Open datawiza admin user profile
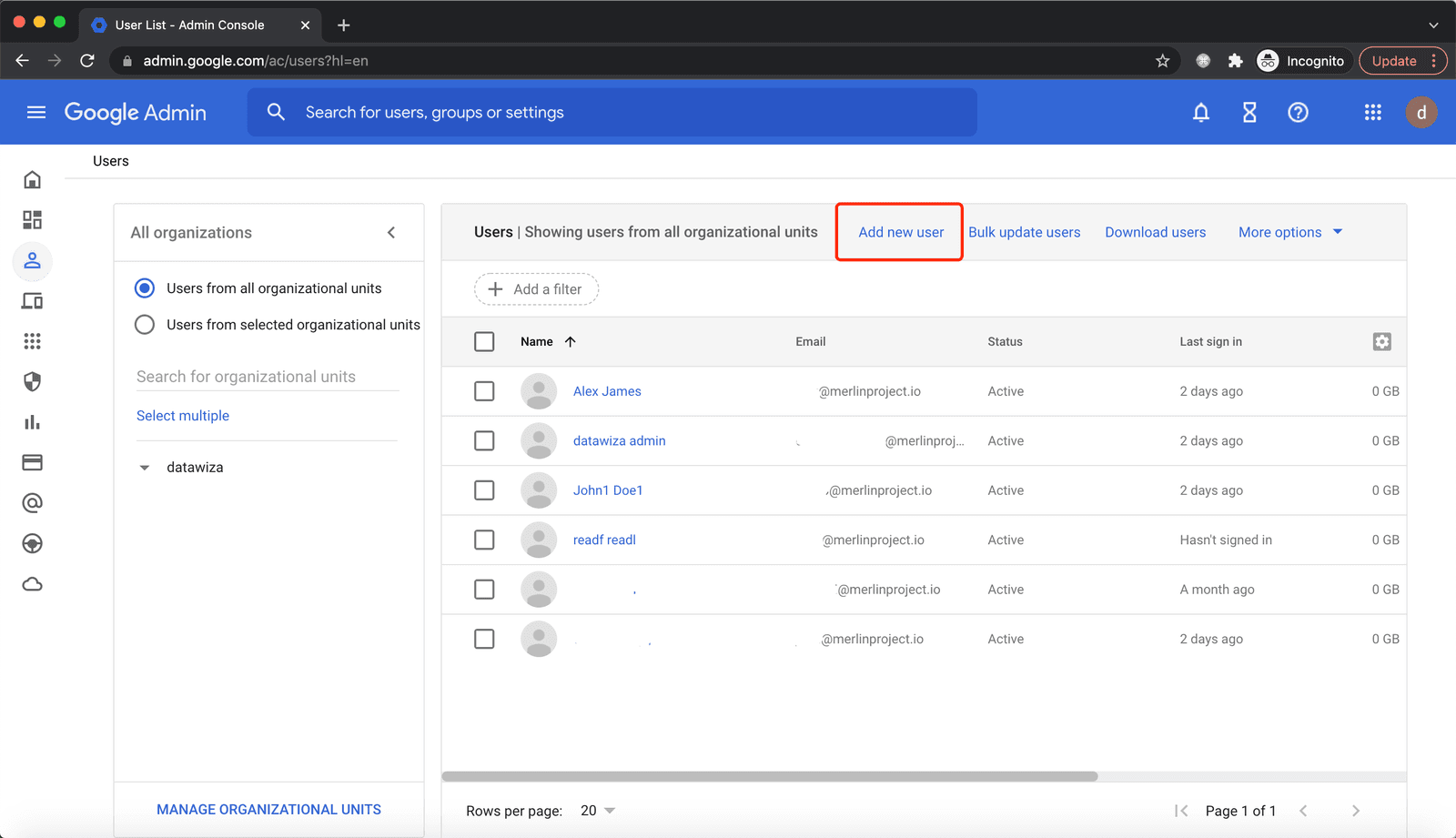The image size is (1456, 838). (x=619, y=440)
